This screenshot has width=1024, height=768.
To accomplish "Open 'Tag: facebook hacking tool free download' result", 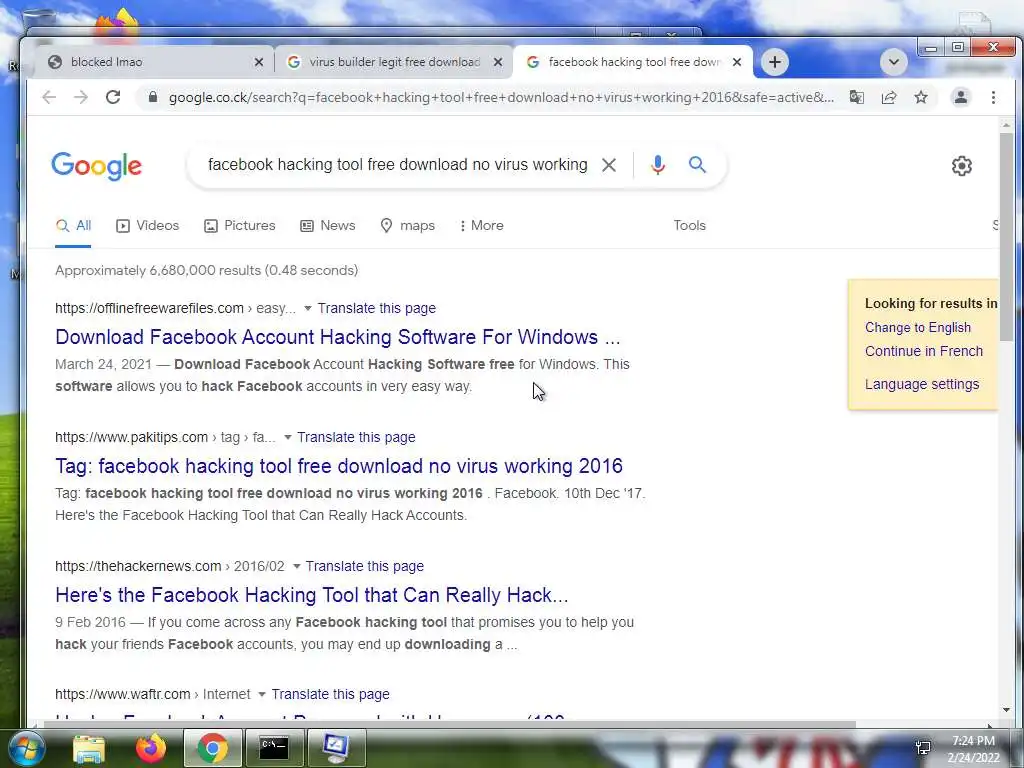I will [x=339, y=466].
